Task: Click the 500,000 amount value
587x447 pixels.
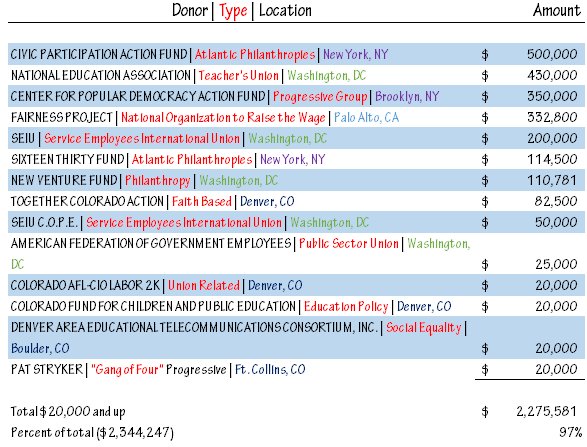Action: [552, 55]
